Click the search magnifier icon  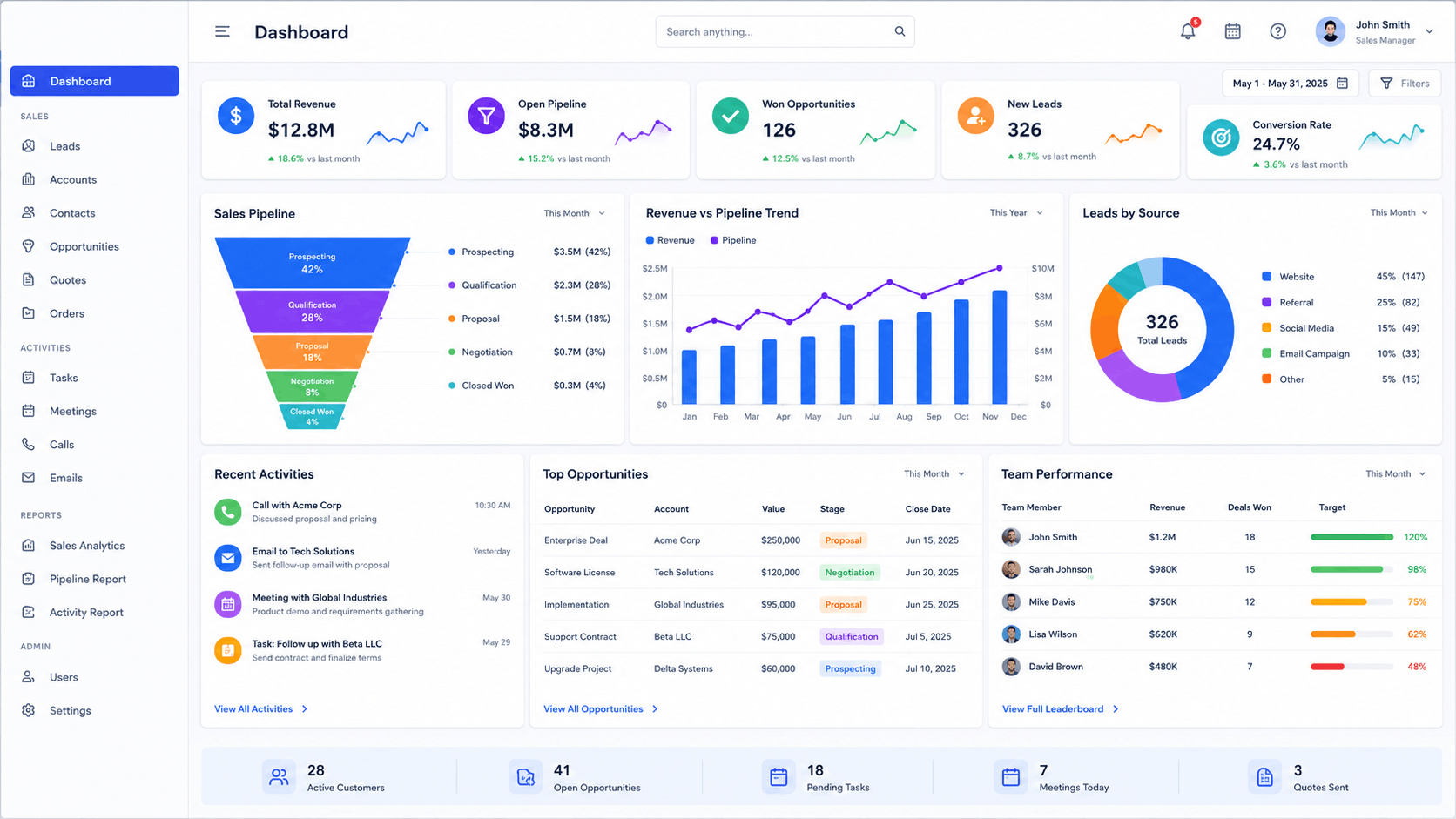click(x=900, y=31)
